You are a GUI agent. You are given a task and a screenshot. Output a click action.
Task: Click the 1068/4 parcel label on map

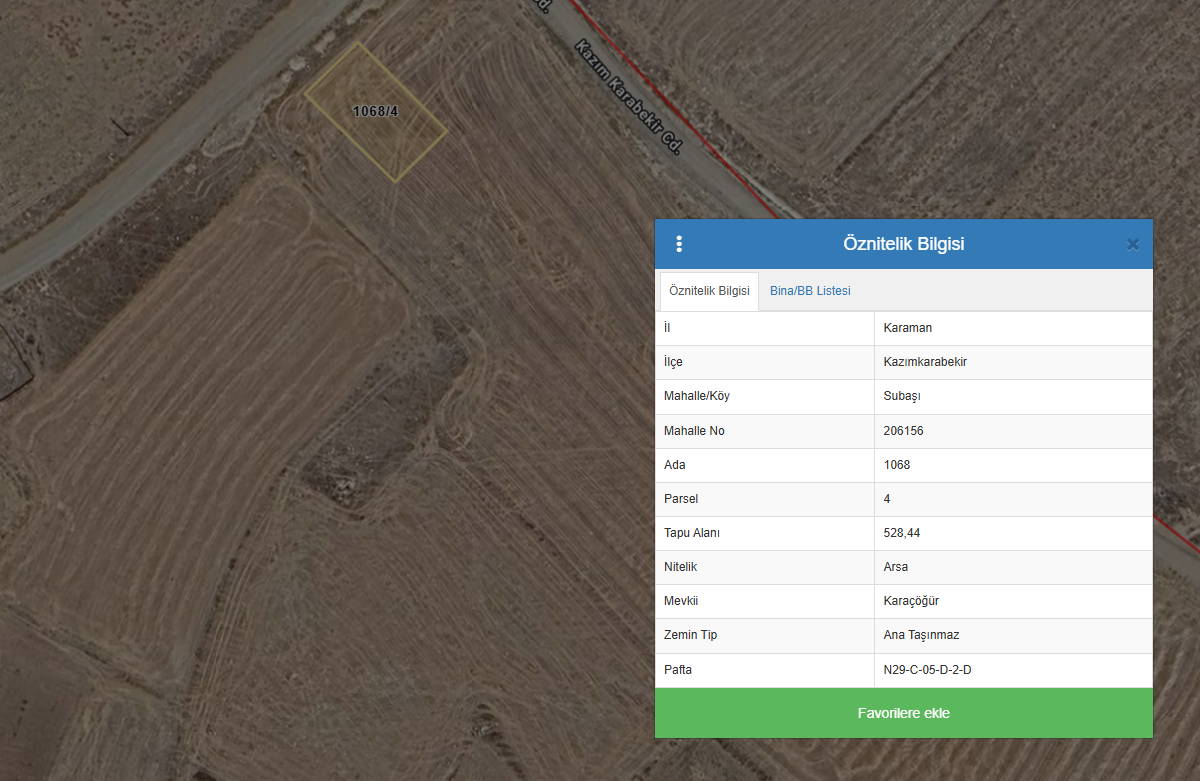tap(375, 111)
